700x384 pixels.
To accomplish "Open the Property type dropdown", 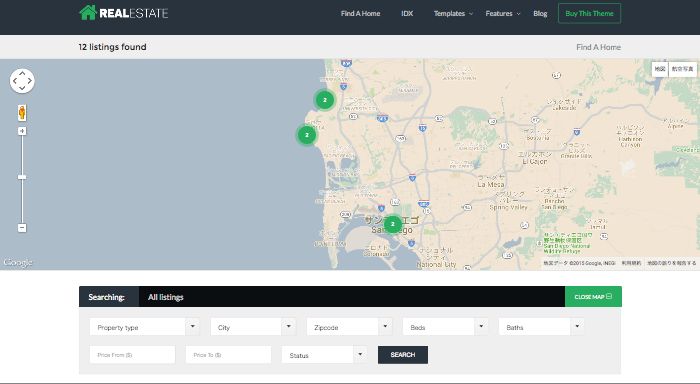I will [x=144, y=327].
